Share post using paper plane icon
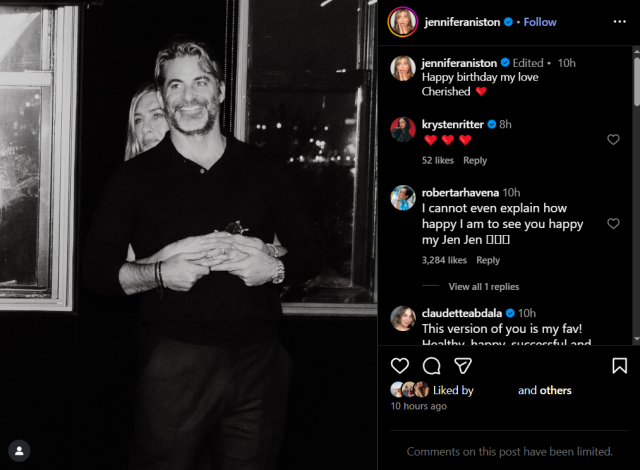 pyautogui.click(x=463, y=366)
